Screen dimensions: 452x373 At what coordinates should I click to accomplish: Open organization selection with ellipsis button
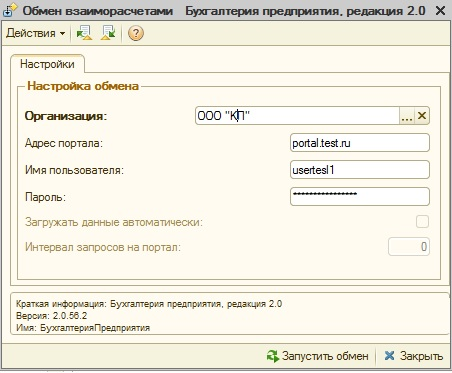pyautogui.click(x=407, y=116)
